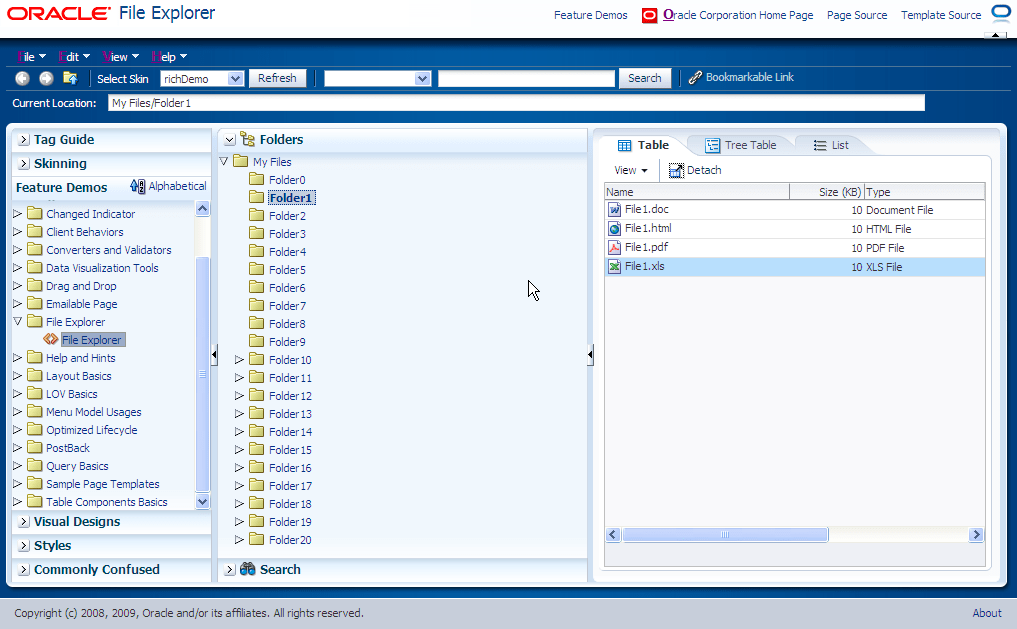Click the Bookmarkable Link chain icon
The height and width of the screenshot is (629, 1017).
(x=696, y=77)
